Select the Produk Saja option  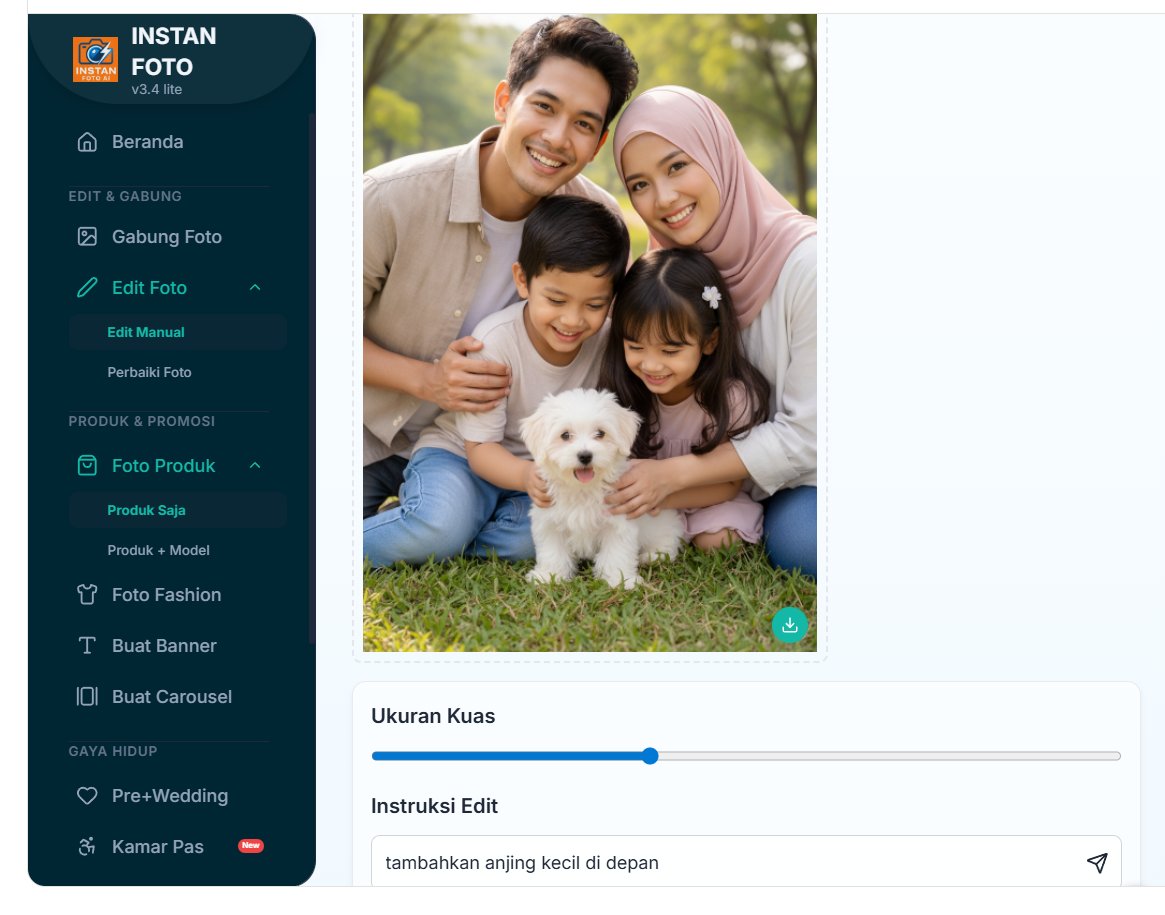point(146,510)
